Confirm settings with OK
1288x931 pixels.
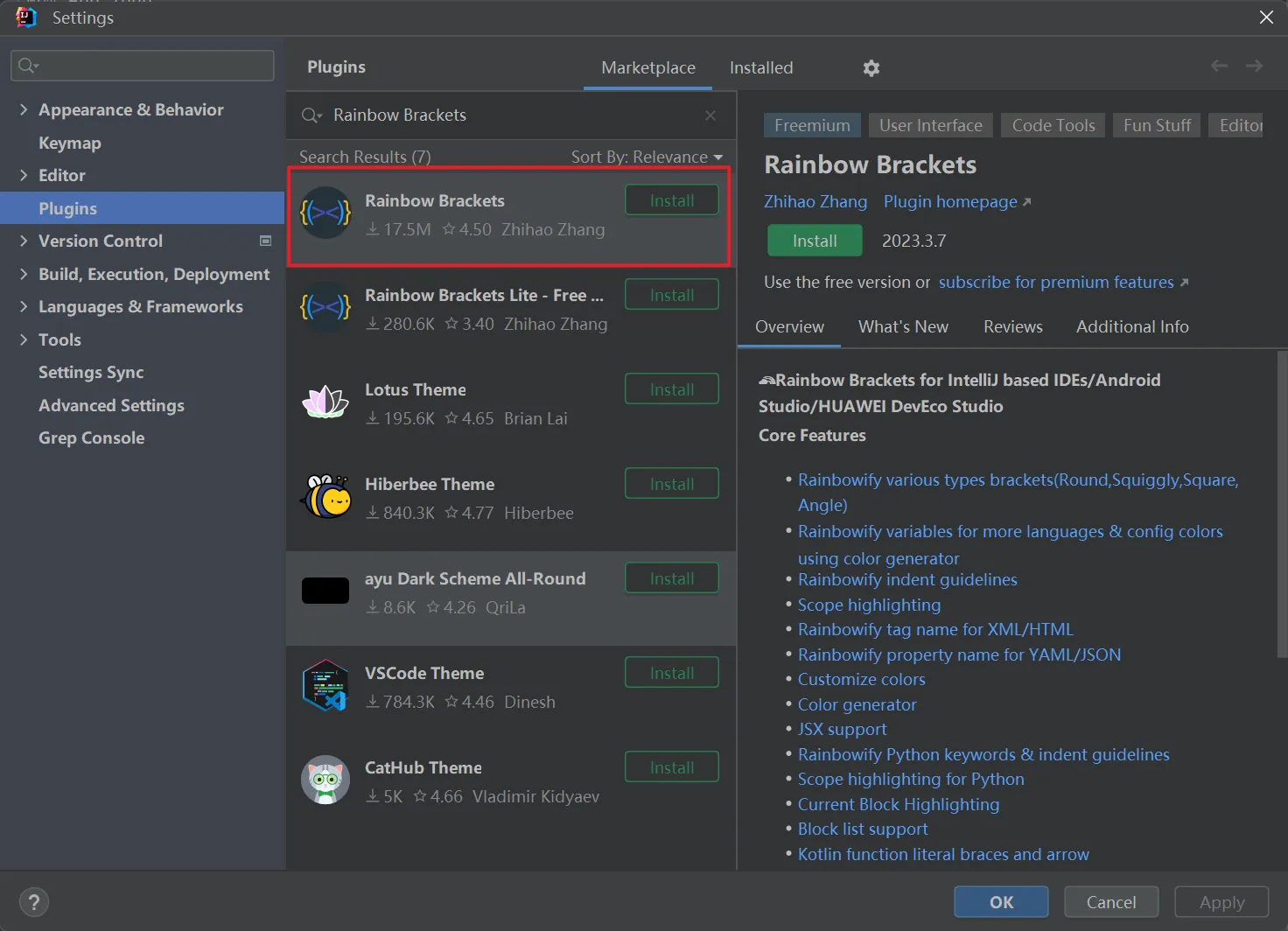coord(1001,902)
